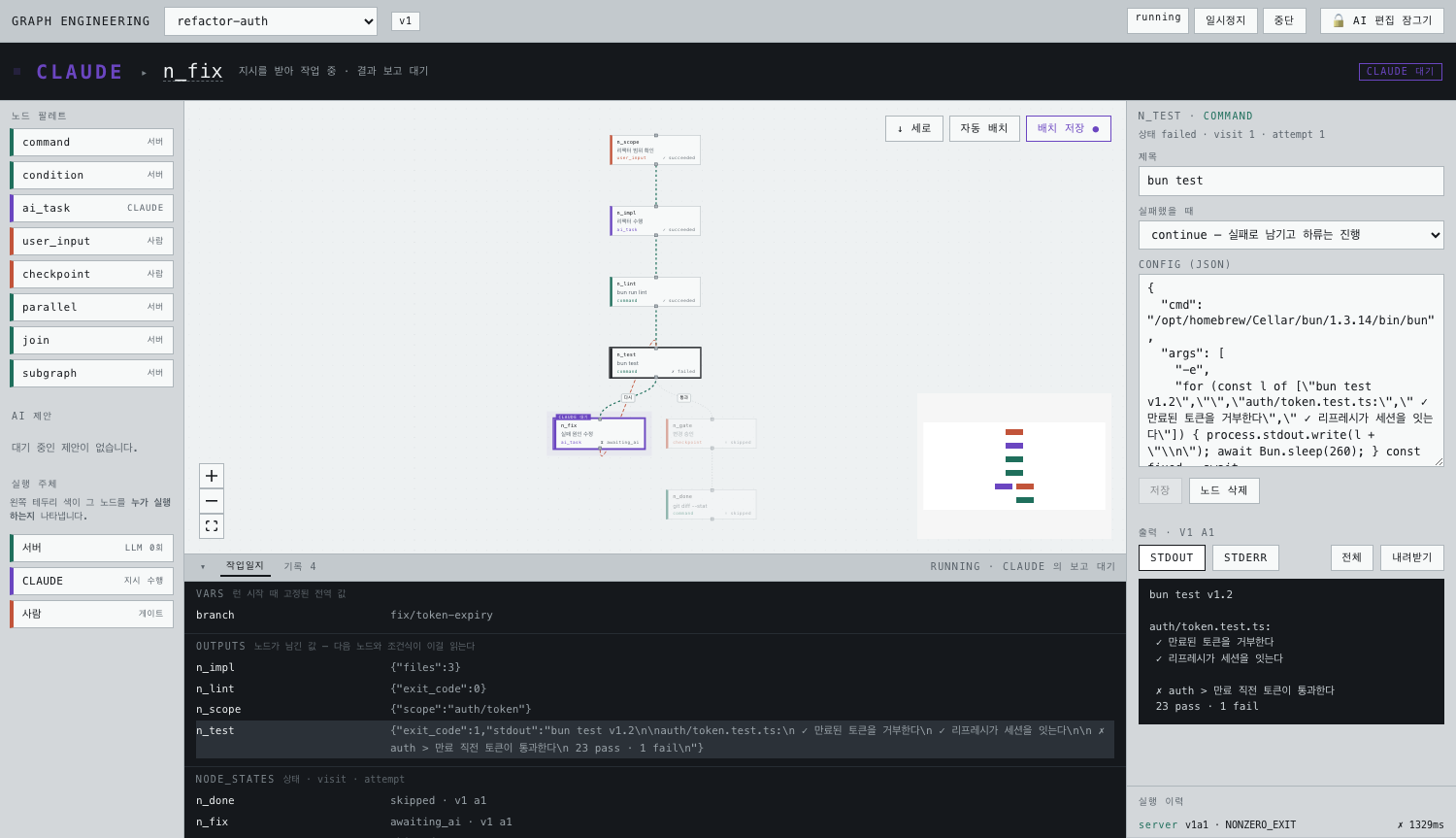Screen dimensions: 1456x838
Task: Click the running status badge
Action: click(1158, 20)
